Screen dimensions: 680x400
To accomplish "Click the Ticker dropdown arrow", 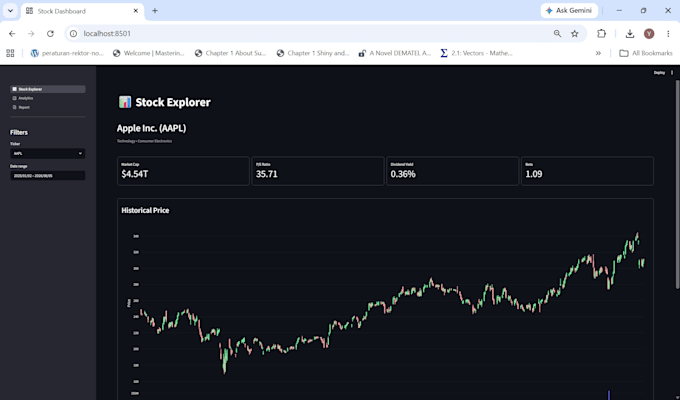I will point(80,153).
